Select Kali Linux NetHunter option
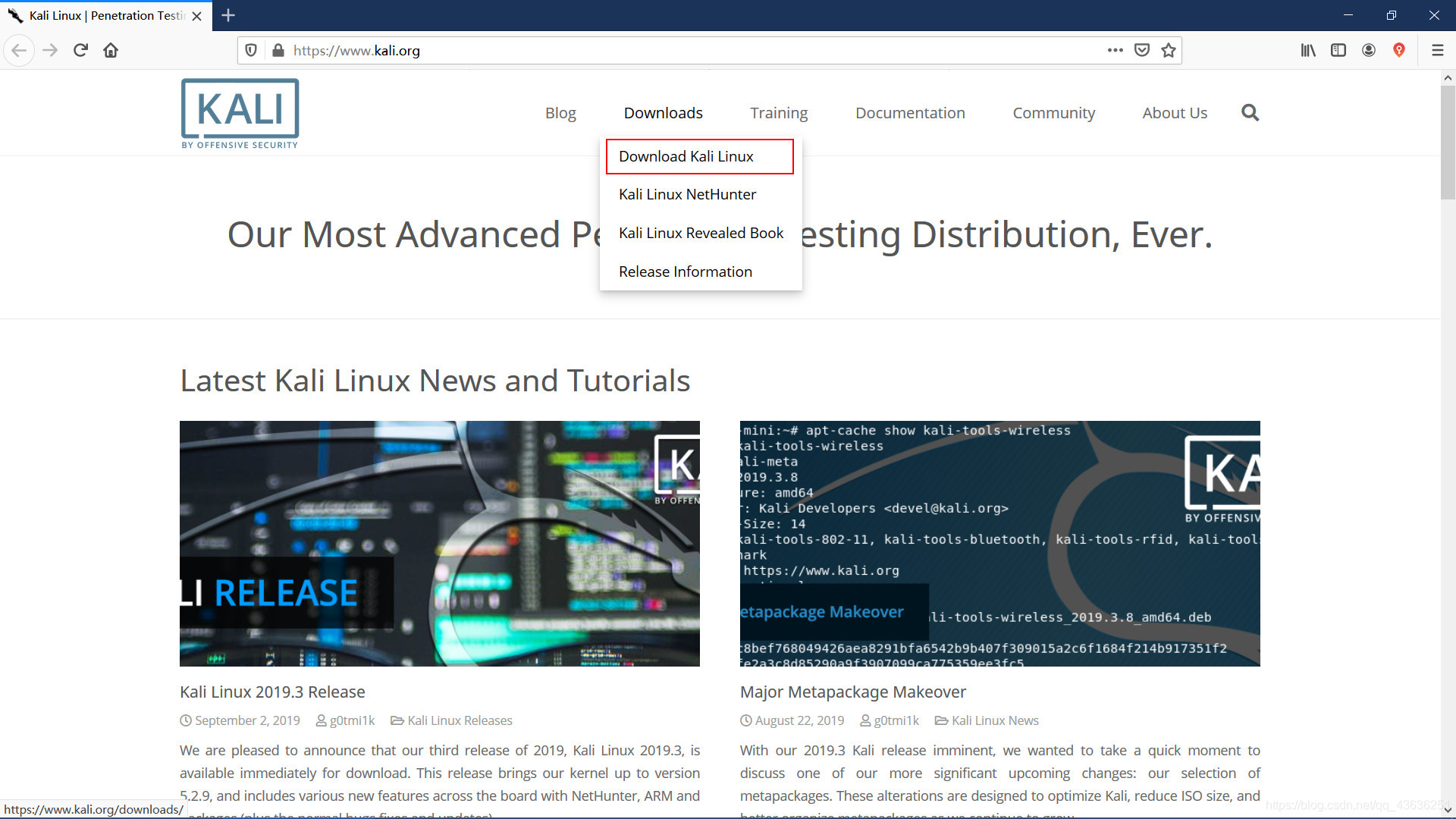 coord(686,194)
